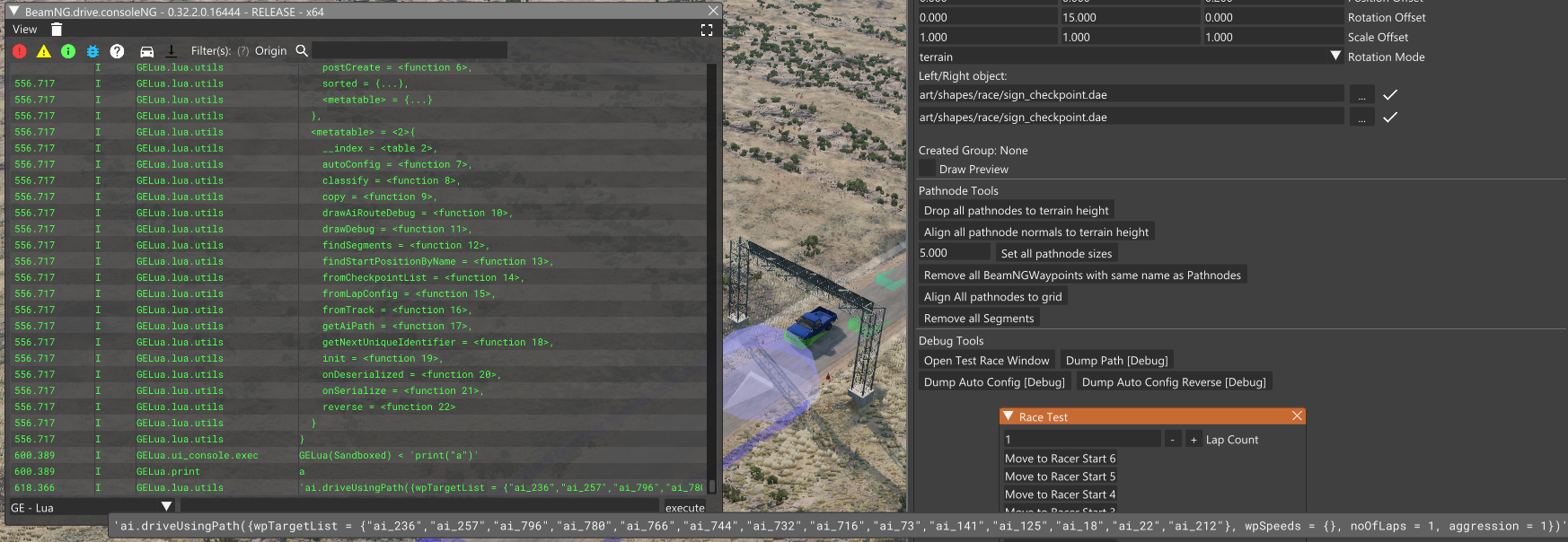Viewport: 1568px width, 542px height.
Task: Decrease Lap Count with minus button
Action: [1173, 440]
